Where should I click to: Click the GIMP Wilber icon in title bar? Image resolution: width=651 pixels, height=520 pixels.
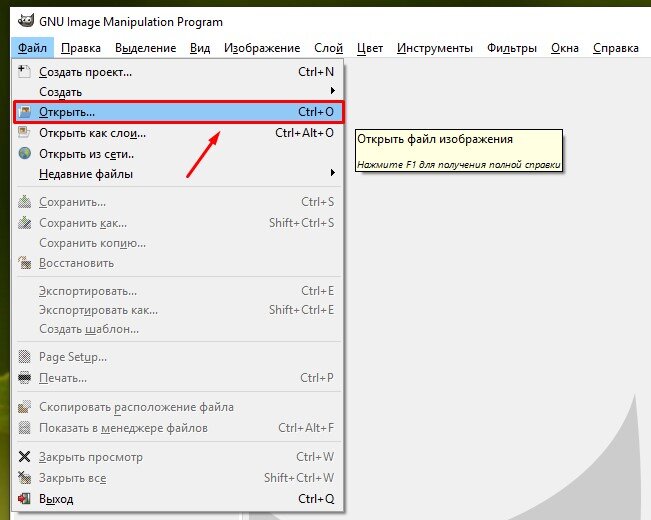coord(25,21)
